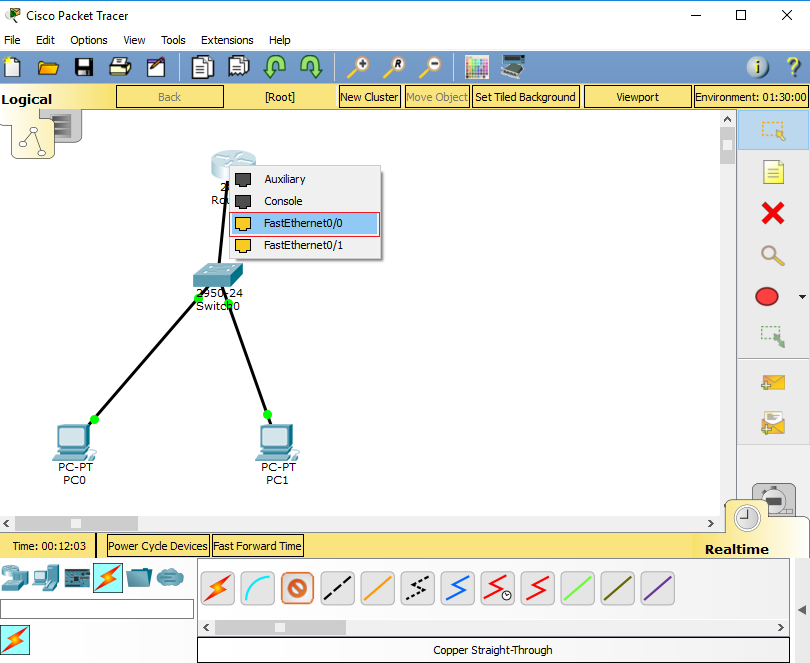The width and height of the screenshot is (810, 663).
Task: Click the Fast Forward Time button
Action: pyautogui.click(x=257, y=545)
